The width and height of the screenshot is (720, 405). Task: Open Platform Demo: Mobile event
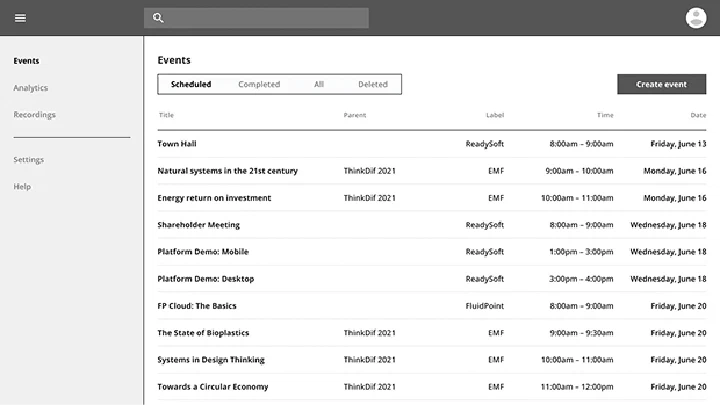pyautogui.click(x=203, y=252)
